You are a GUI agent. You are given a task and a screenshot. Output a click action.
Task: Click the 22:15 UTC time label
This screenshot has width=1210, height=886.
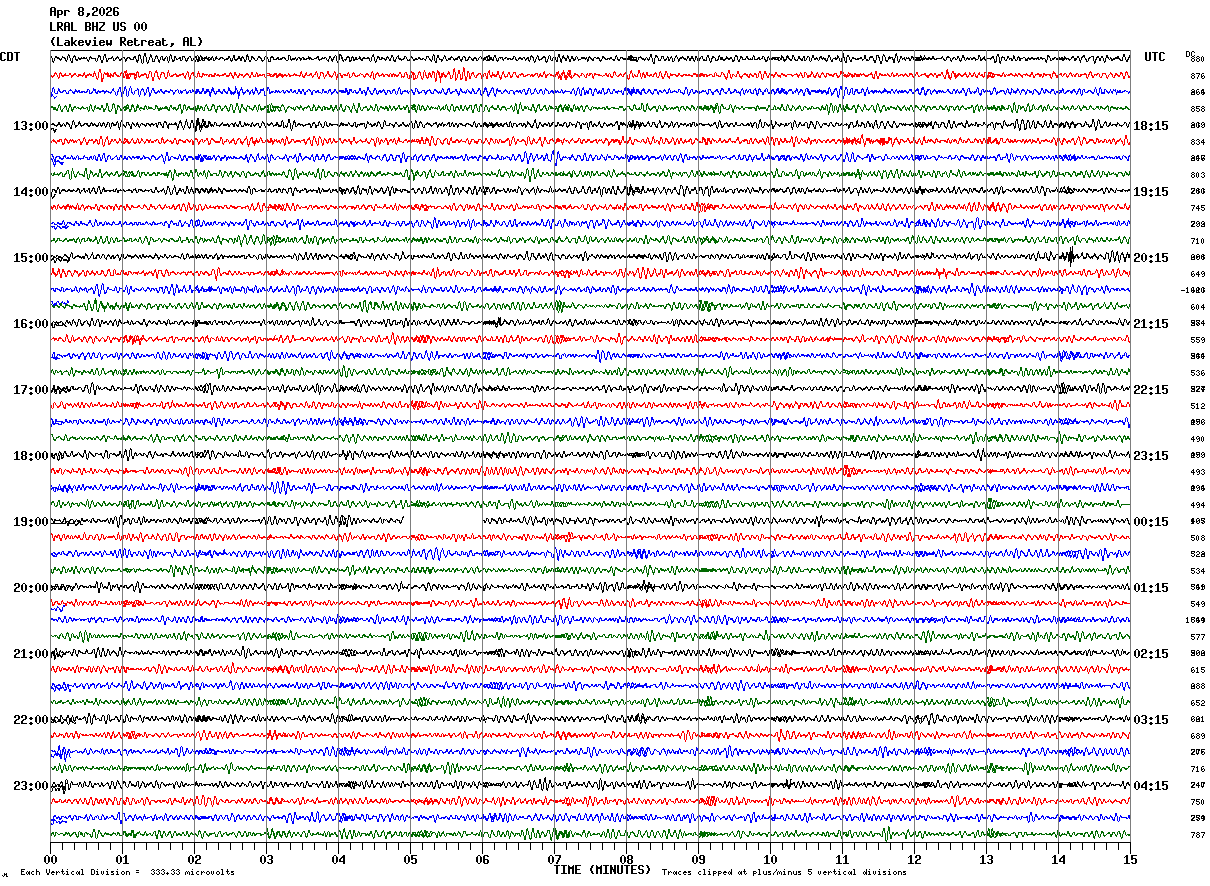(x=1151, y=390)
